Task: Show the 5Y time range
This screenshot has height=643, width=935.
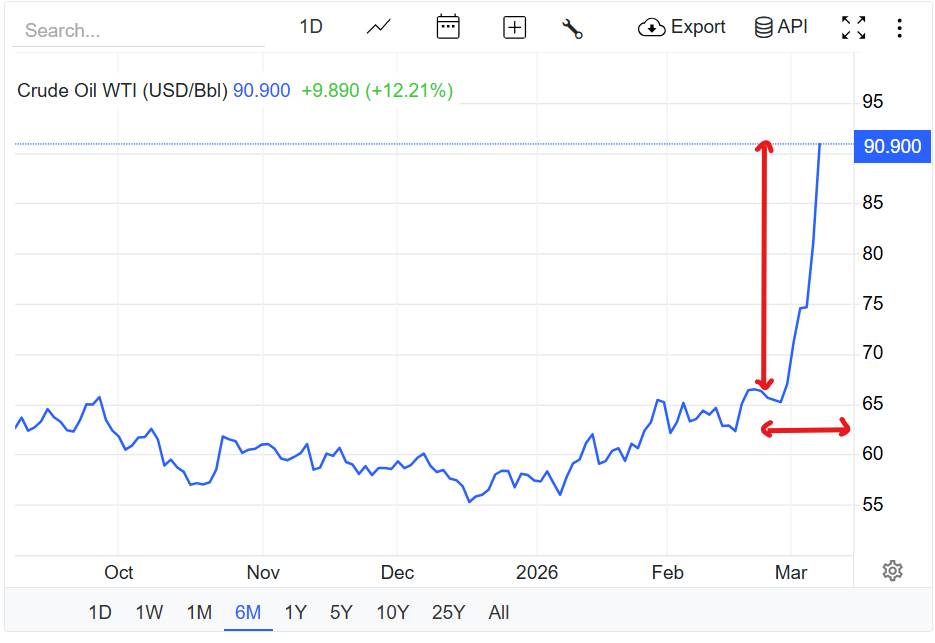Action: (341, 612)
